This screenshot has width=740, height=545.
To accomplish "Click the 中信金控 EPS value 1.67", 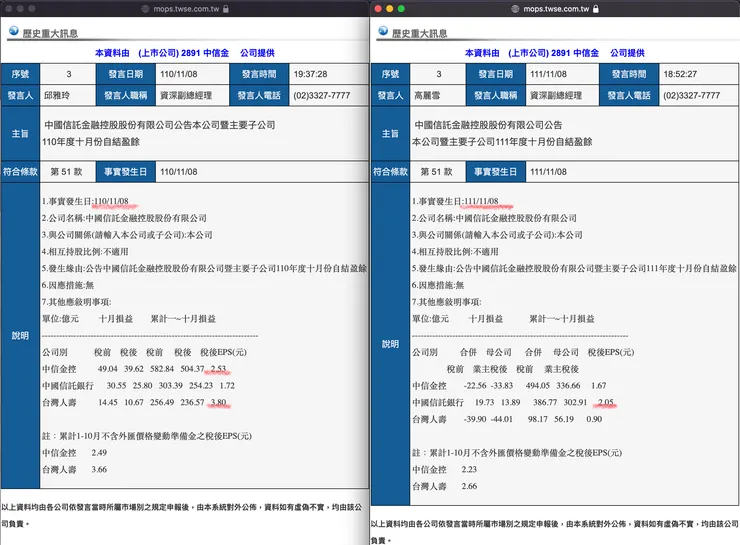I will click(x=598, y=386).
